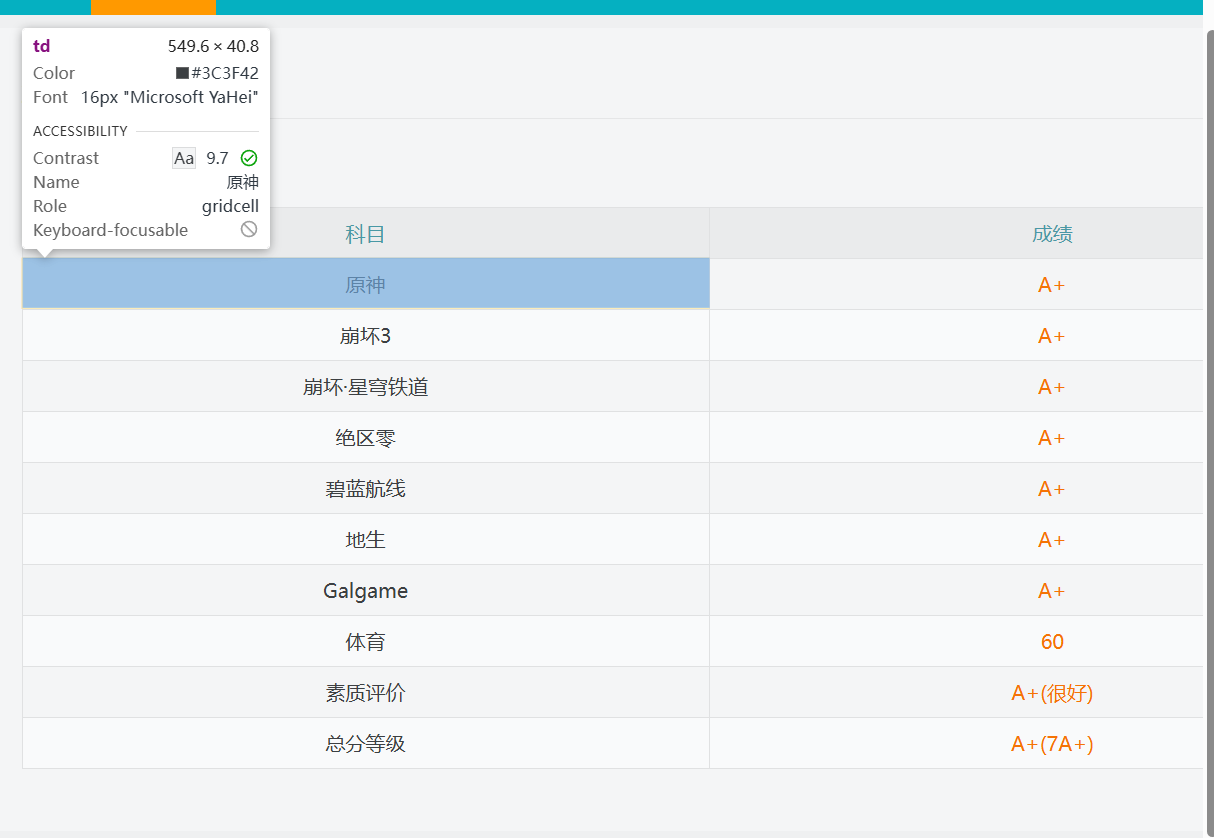Click the A+(很好) evaluation value
Viewport: 1214px width, 838px height.
point(1052,692)
